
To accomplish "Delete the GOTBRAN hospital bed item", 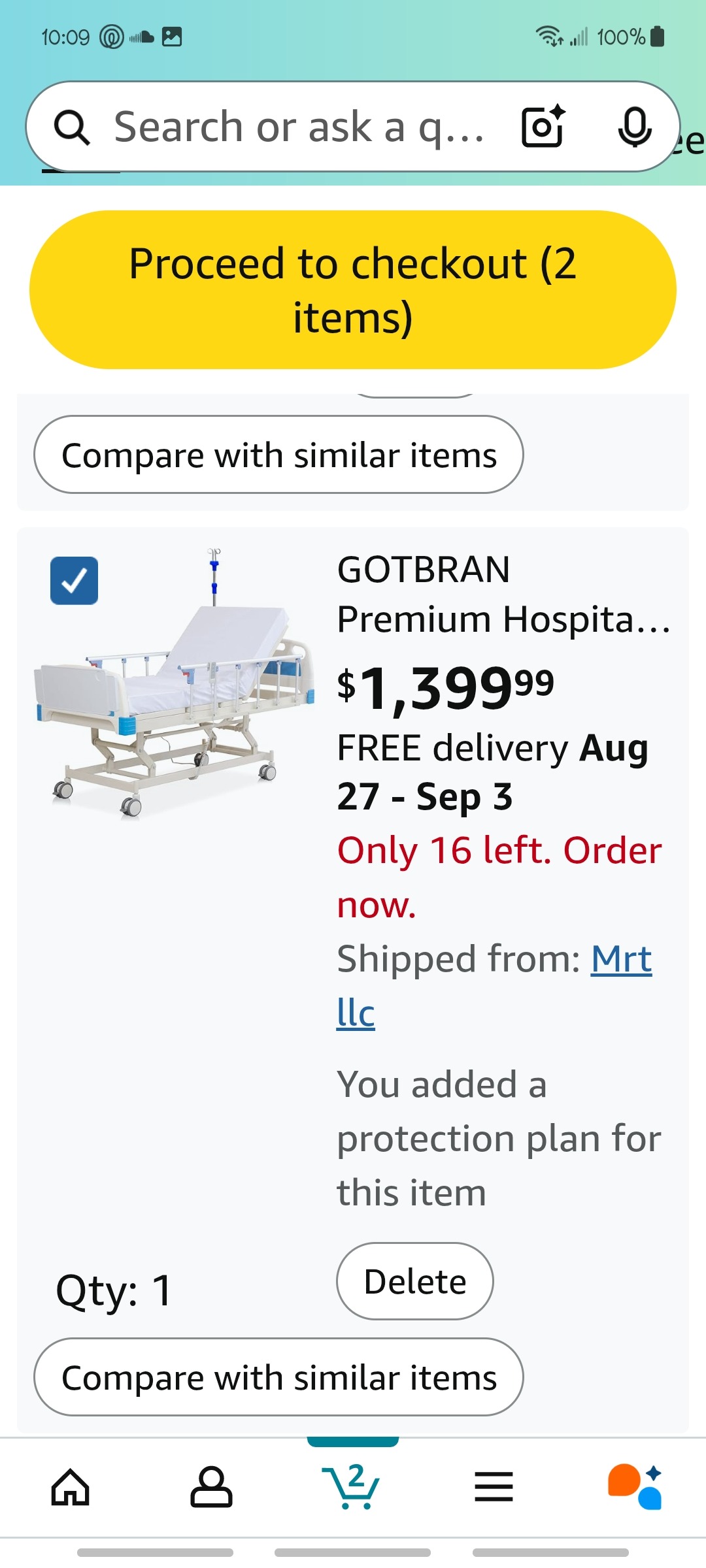I will pyautogui.click(x=414, y=1281).
